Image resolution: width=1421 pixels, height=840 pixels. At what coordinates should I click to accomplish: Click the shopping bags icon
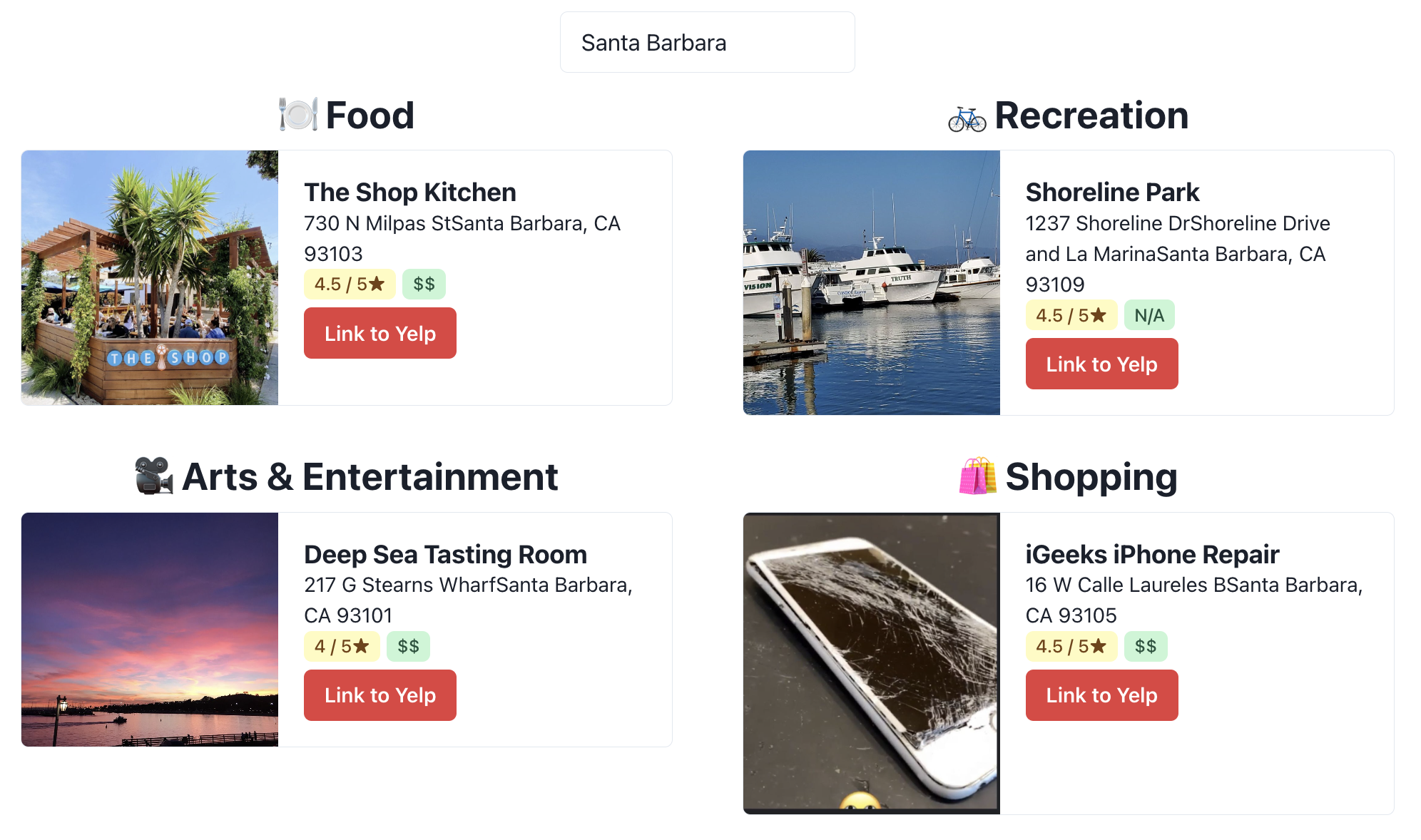(x=977, y=476)
